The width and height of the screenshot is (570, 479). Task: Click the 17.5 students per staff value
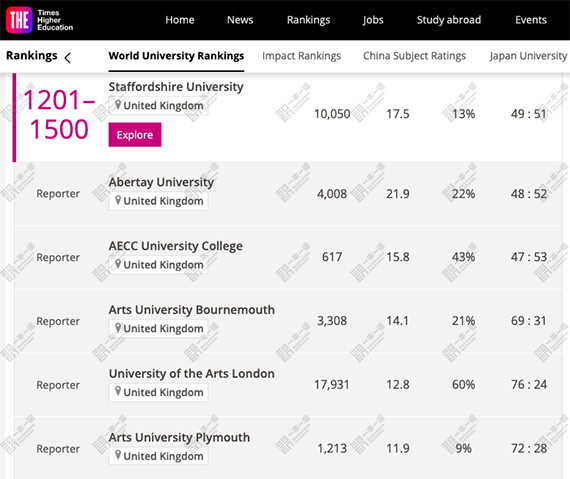tap(398, 114)
